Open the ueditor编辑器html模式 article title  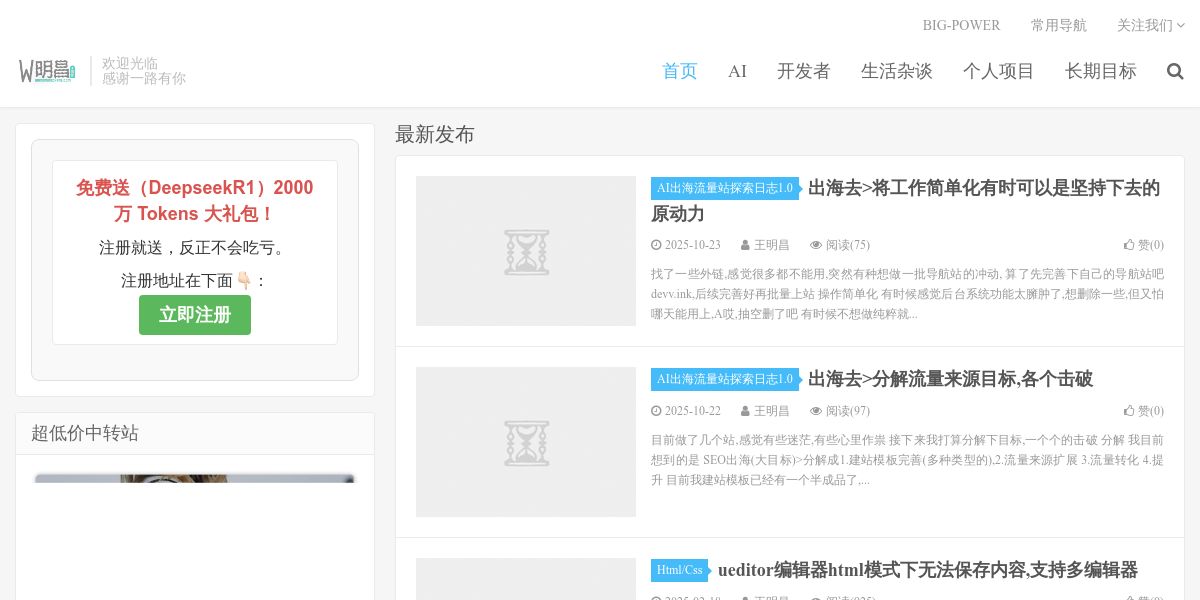tap(928, 570)
